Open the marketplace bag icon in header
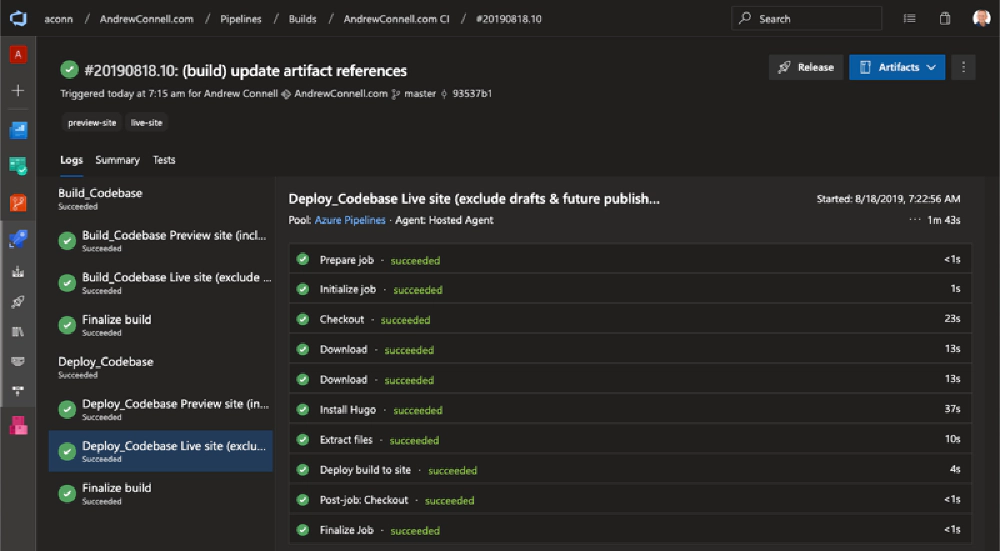Image resolution: width=1000 pixels, height=551 pixels. (945, 18)
